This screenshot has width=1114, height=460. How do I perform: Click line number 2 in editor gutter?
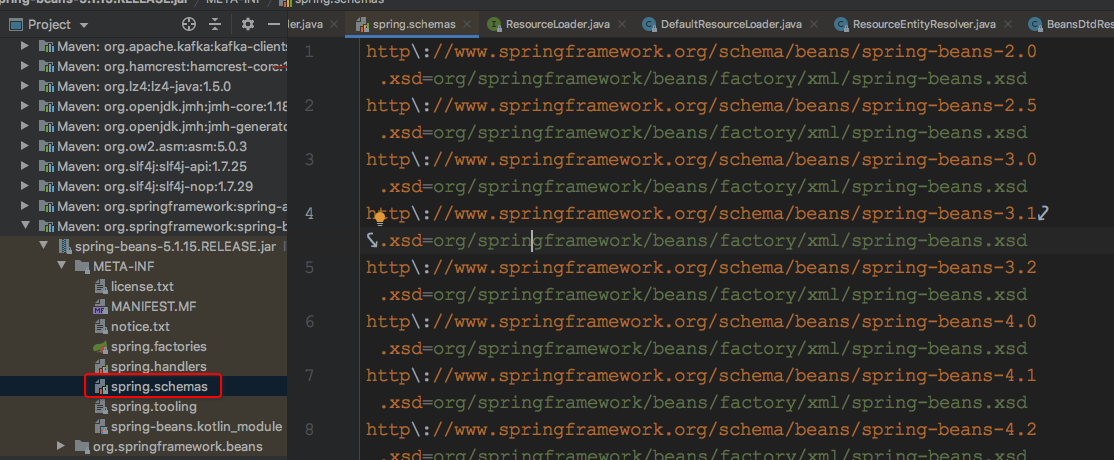click(308, 106)
